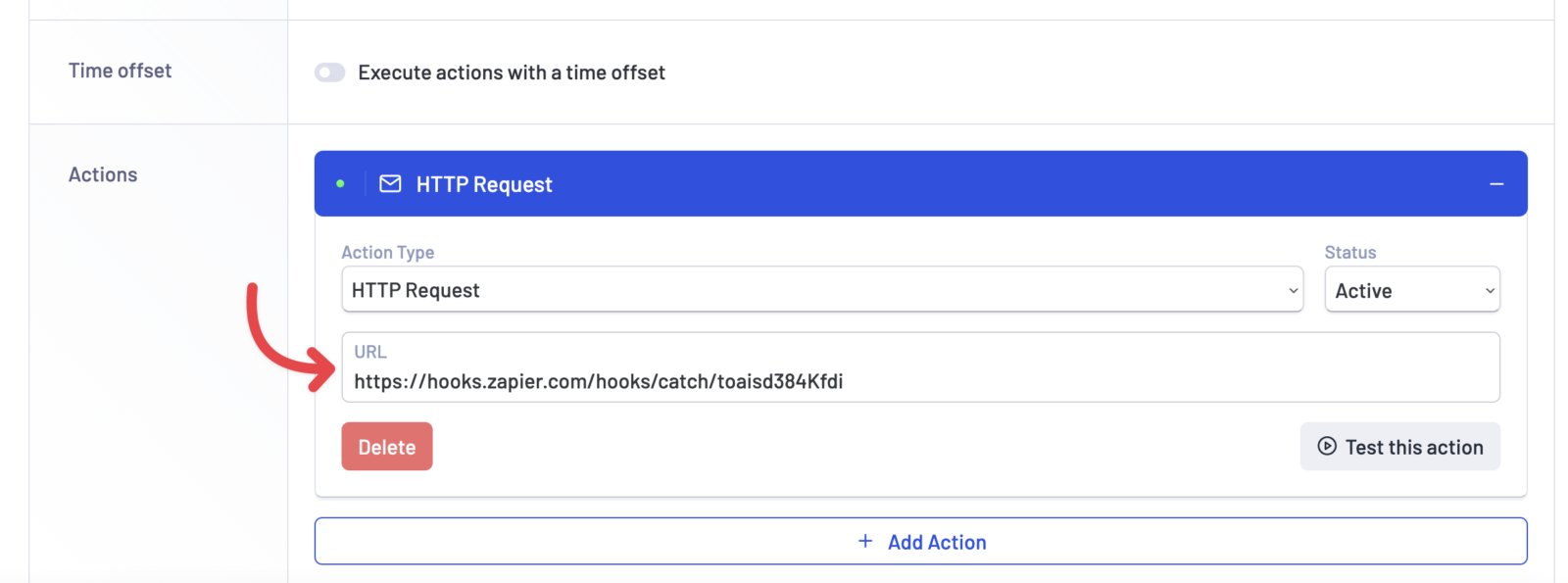Click the envelope icon in HTTP Request header
Viewport: 1568px width, 583px height.
point(390,183)
